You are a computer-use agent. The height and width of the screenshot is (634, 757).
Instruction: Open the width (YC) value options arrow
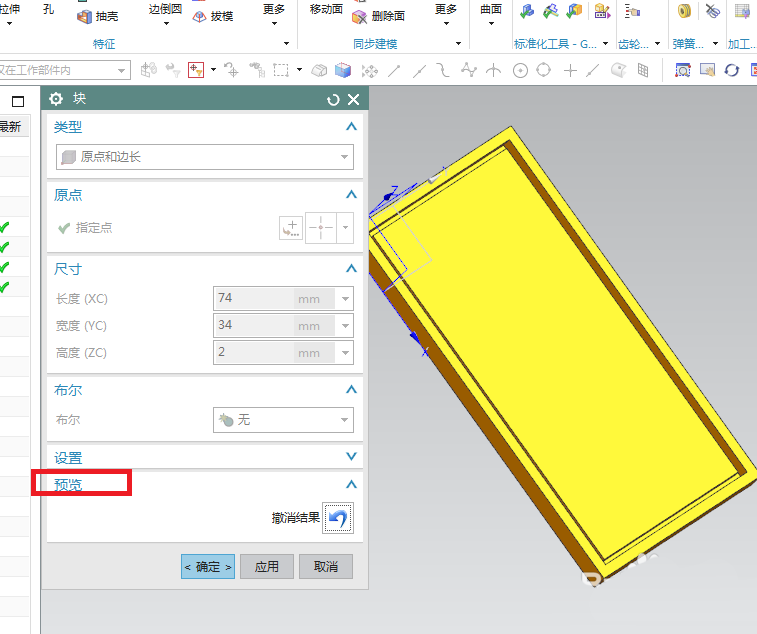346,326
